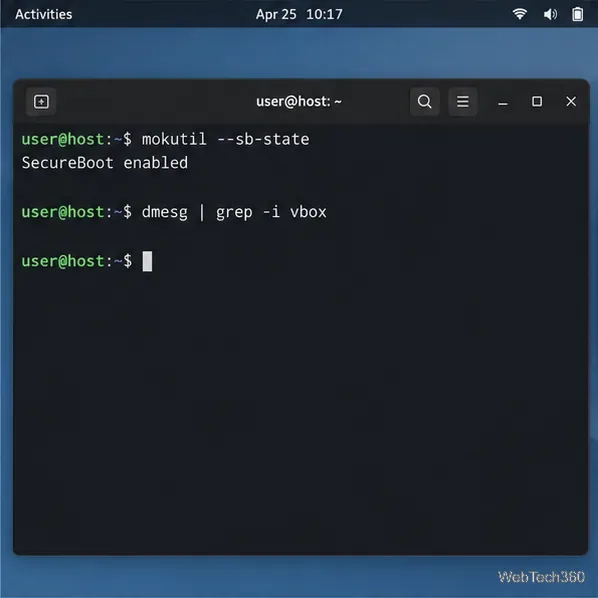
Task: Open a new terminal tab
Action: [41, 101]
